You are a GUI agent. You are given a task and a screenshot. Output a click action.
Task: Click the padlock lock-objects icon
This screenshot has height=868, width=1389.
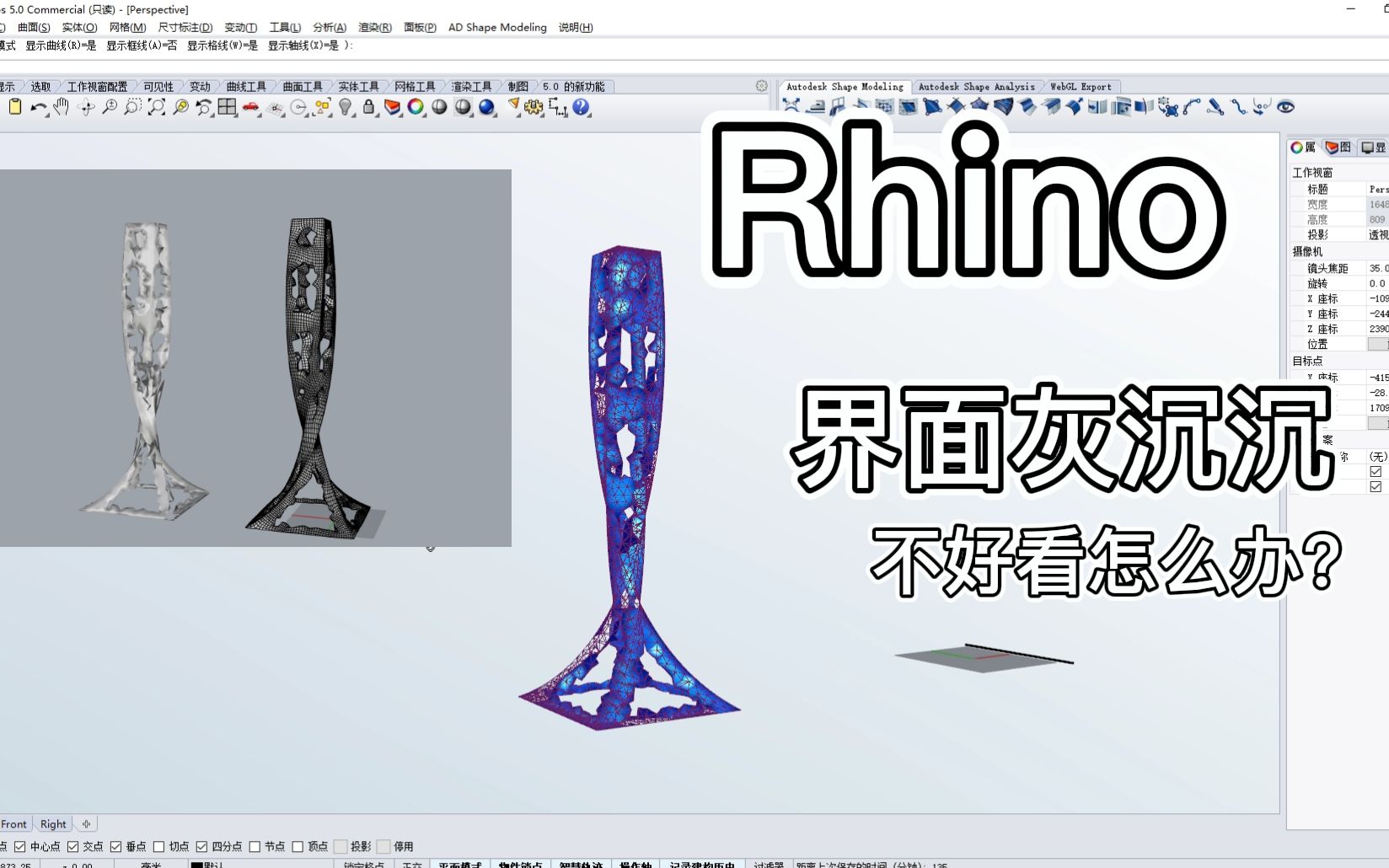368,107
